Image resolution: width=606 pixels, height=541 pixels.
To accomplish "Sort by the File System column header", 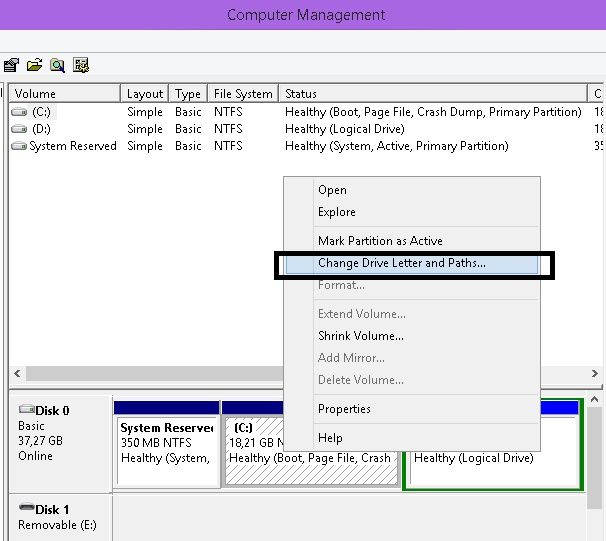I will pos(243,94).
